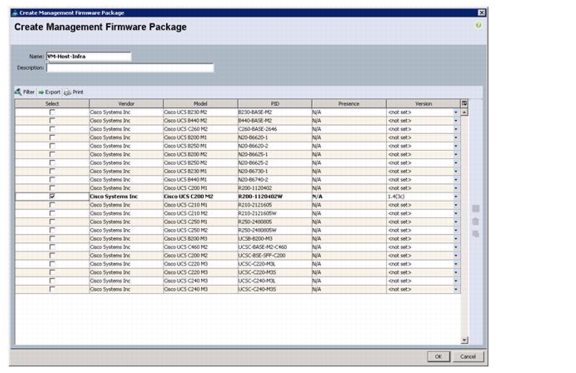Viewport: 576px width, 373px height.
Task: Cancel the firmware package dialog
Action: 468,356
